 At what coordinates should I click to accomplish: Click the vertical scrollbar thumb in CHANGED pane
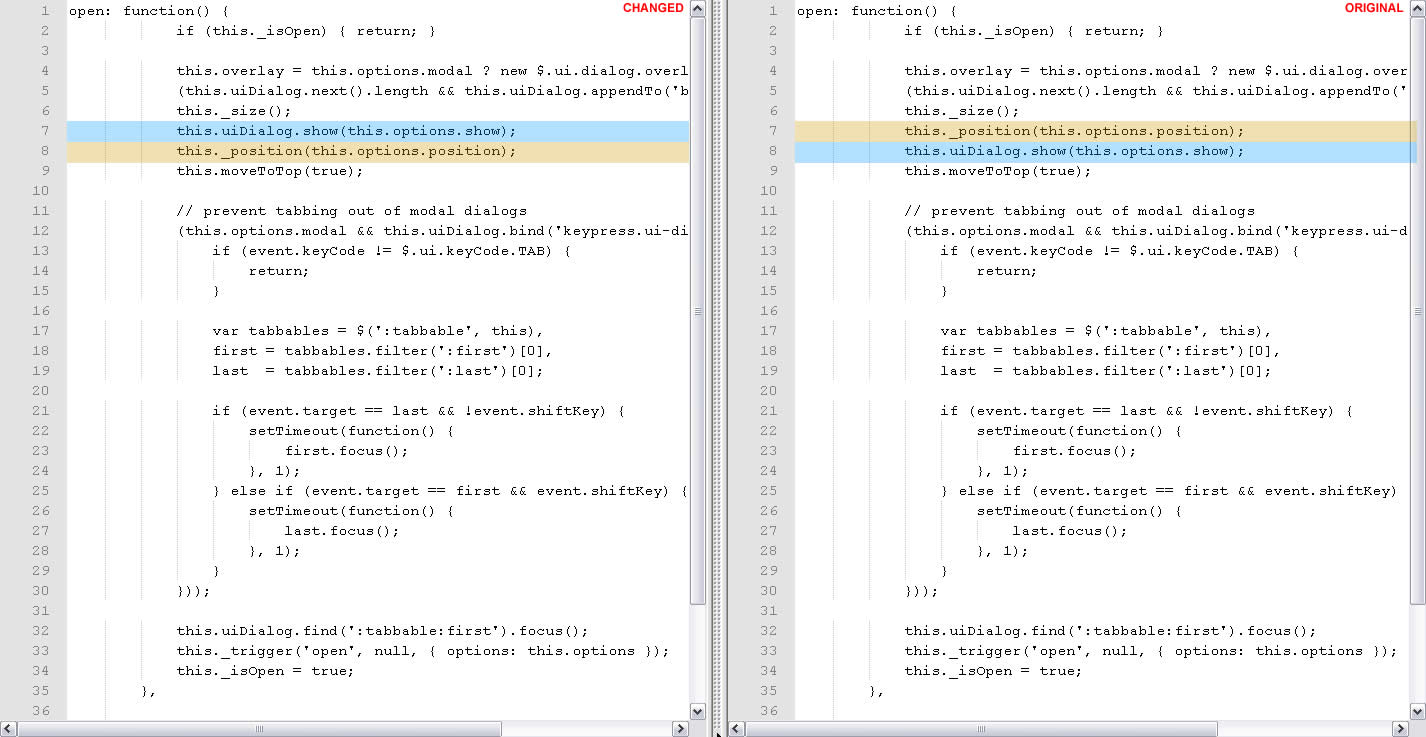(x=698, y=310)
